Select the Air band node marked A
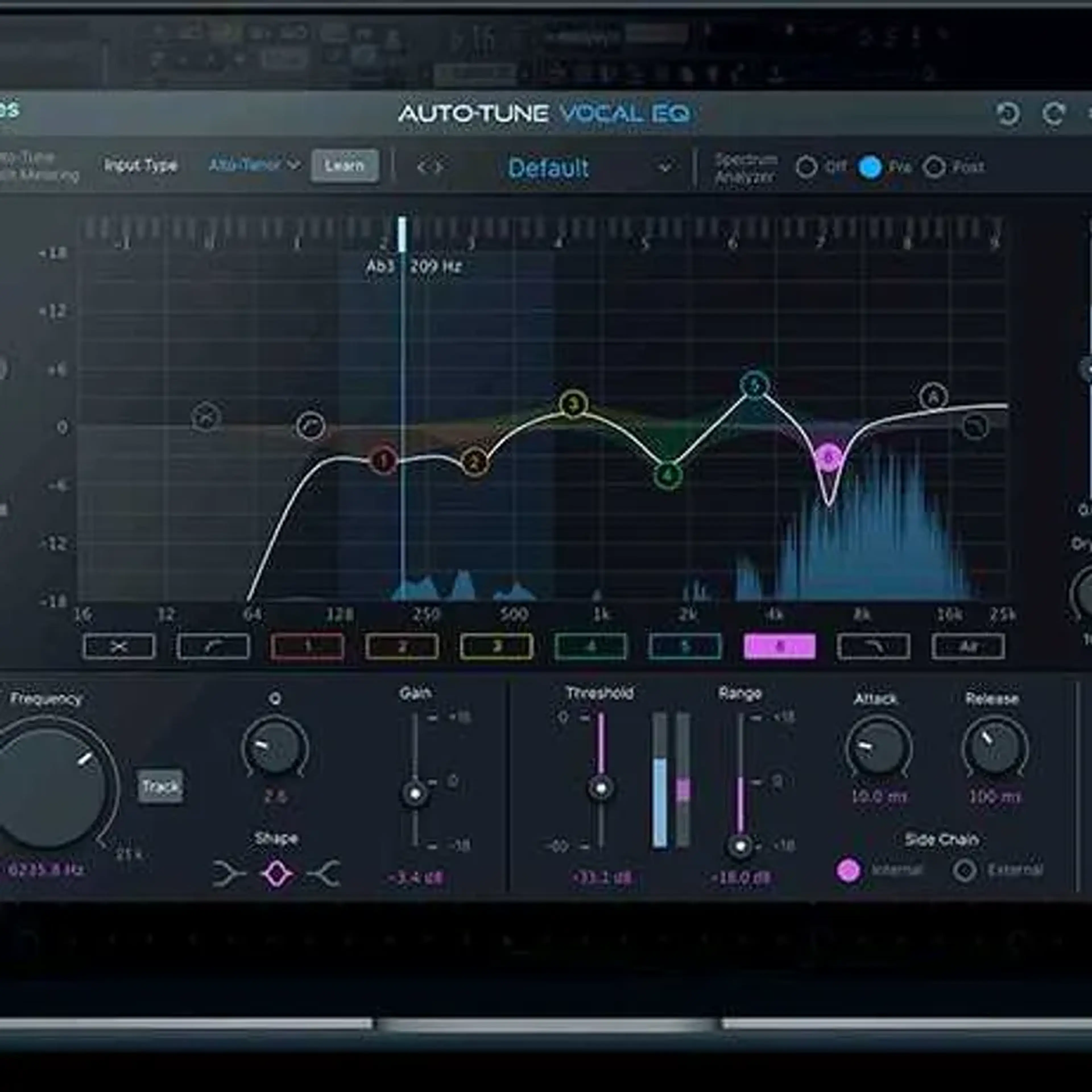 933,397
